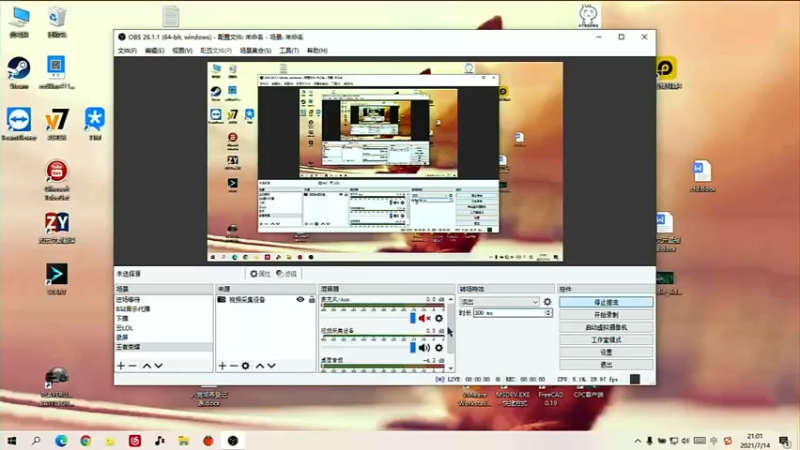800x450 pixels.
Task: Select the 视频采集设备 source row
Action: click(266, 299)
